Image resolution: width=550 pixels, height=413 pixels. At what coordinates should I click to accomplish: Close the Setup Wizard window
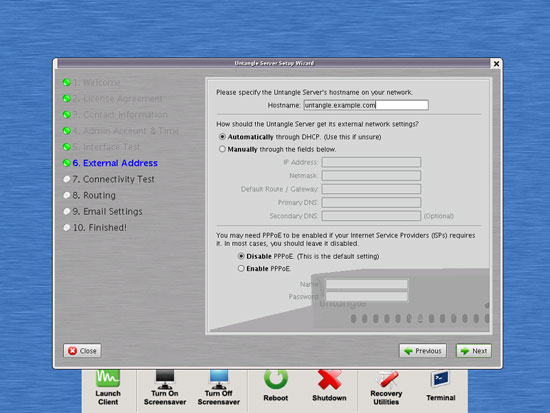coord(496,64)
